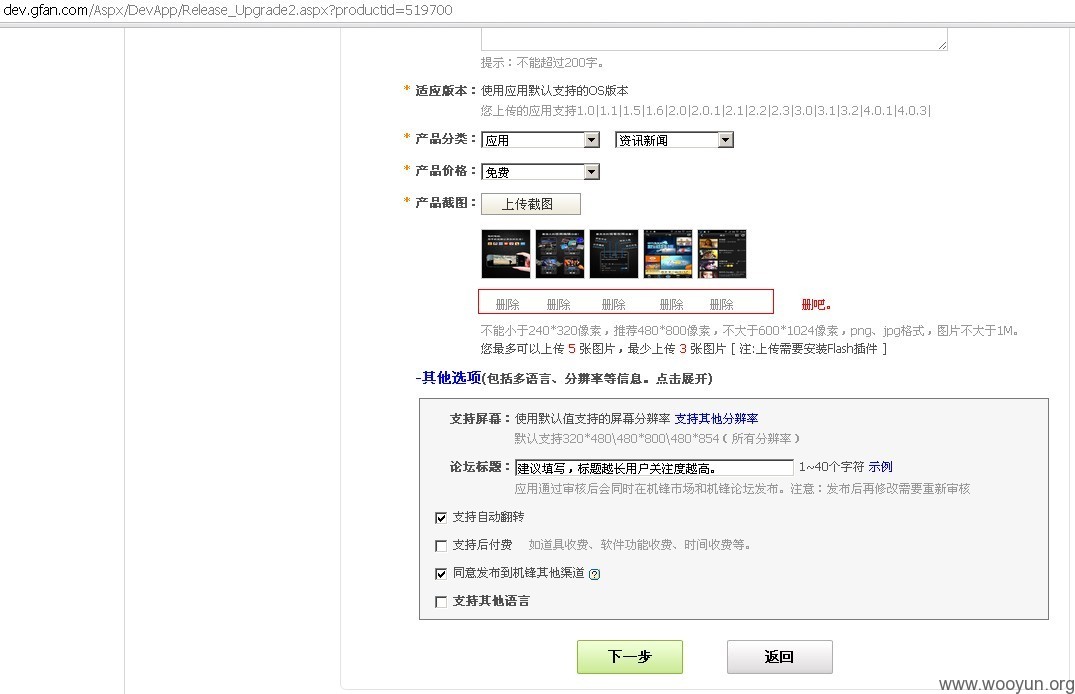This screenshot has width=1075, height=694.
Task: Uncheck 同意发布到机锋其他渠道 checkbox
Action: point(441,574)
